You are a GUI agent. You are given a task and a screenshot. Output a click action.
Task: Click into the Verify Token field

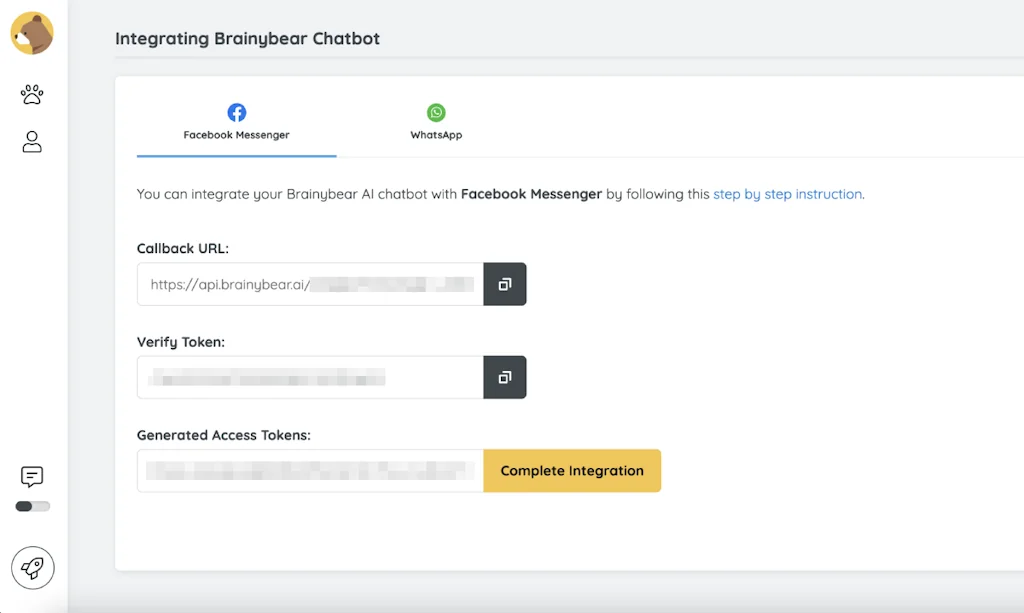click(x=310, y=377)
